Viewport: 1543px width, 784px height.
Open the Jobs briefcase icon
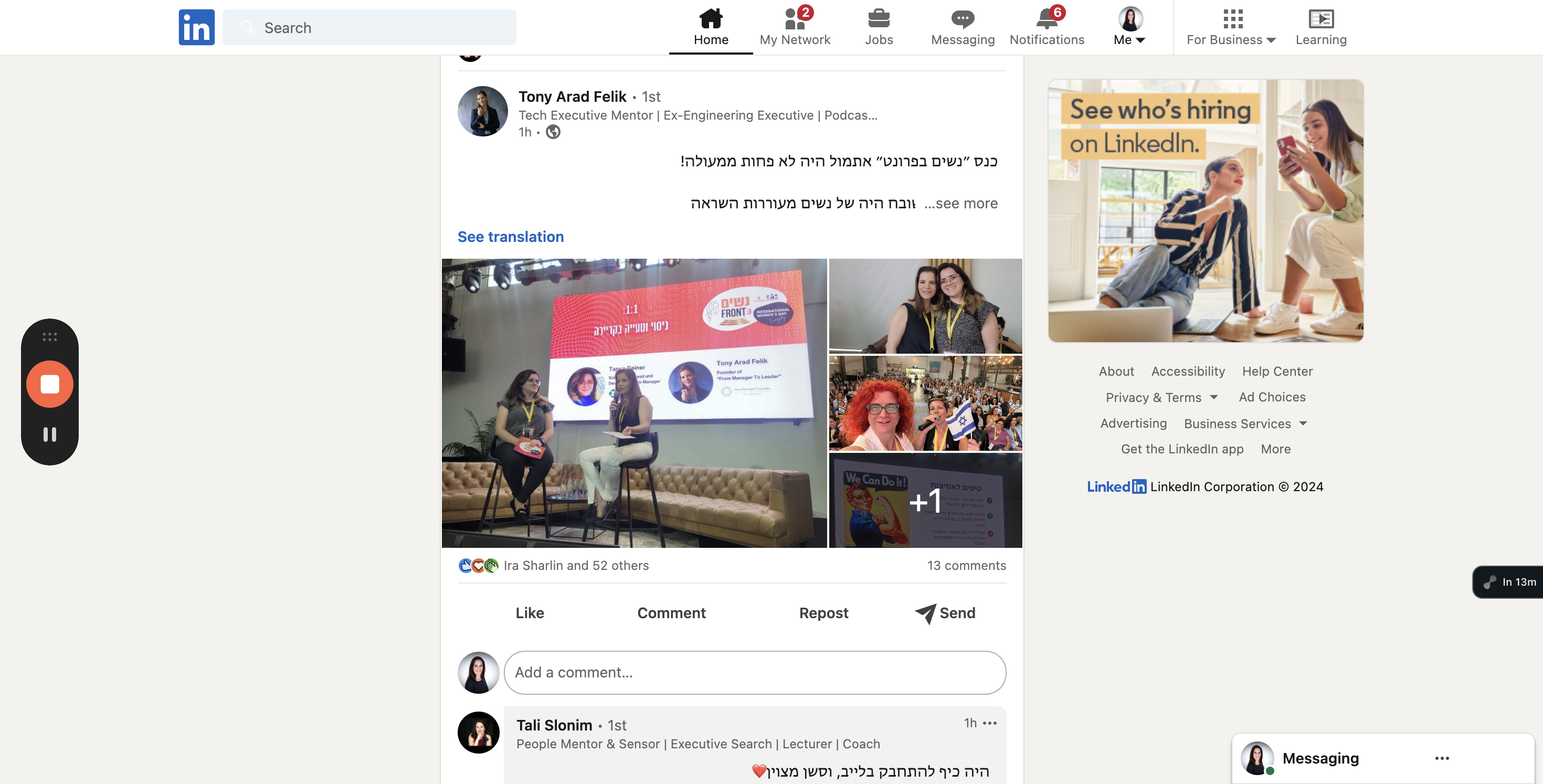pos(878,19)
